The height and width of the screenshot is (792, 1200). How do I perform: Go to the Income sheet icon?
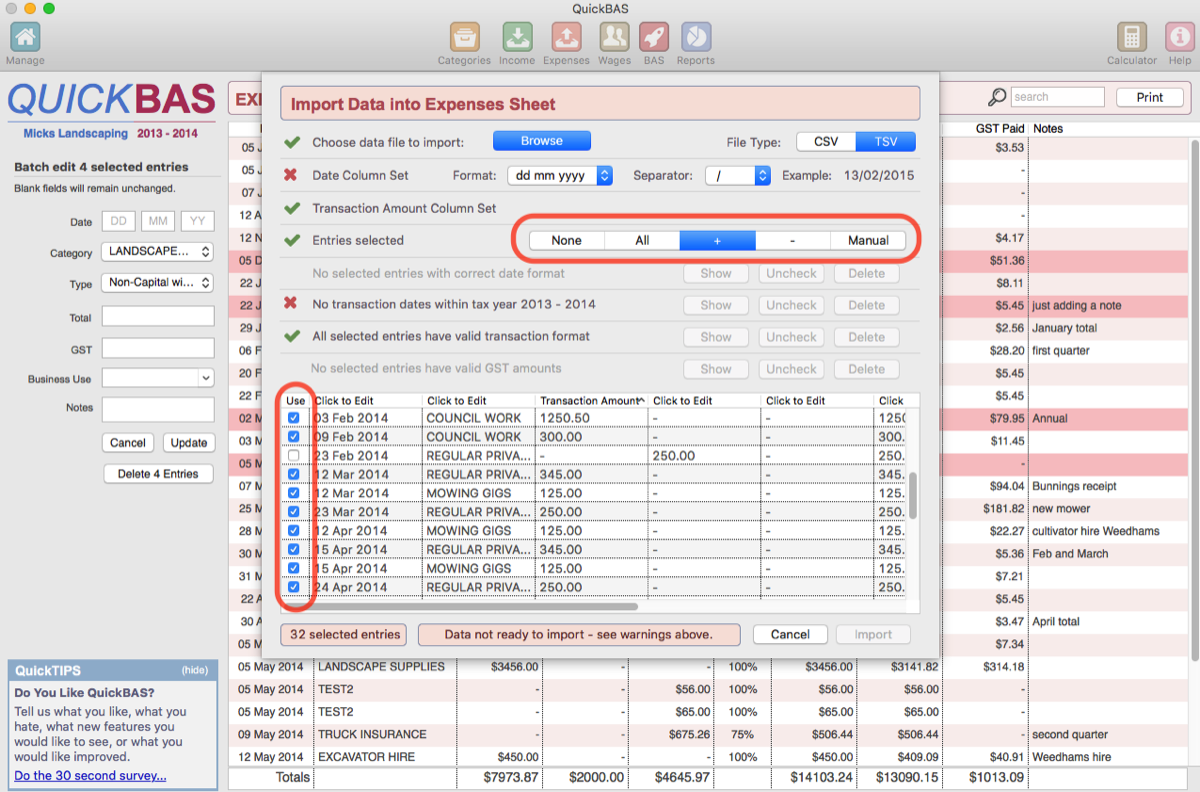(x=516, y=38)
